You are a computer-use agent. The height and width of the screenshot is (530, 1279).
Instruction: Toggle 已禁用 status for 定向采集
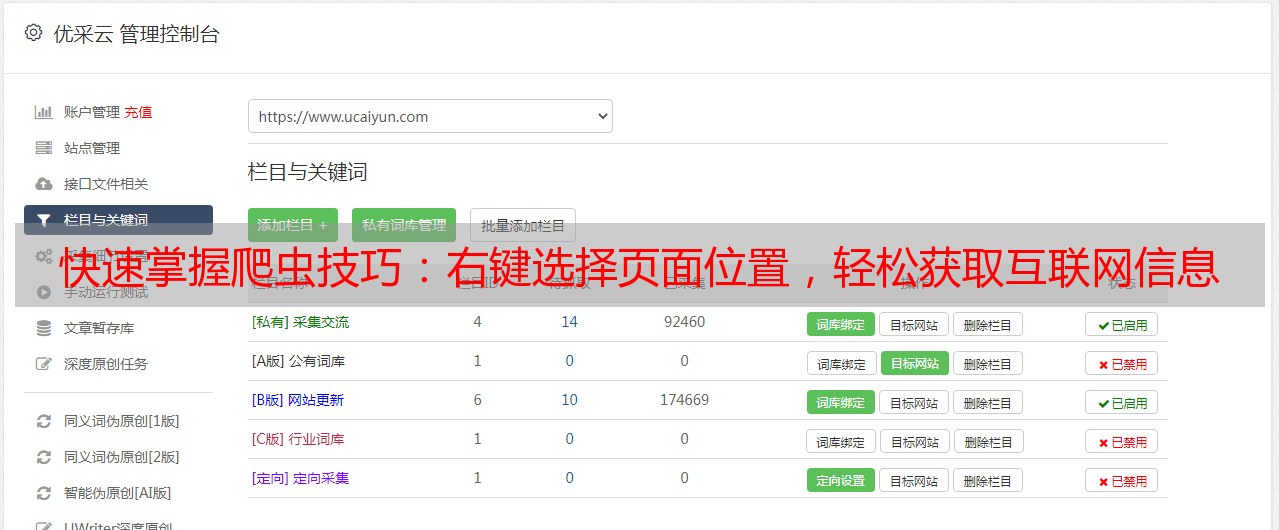click(x=1121, y=480)
